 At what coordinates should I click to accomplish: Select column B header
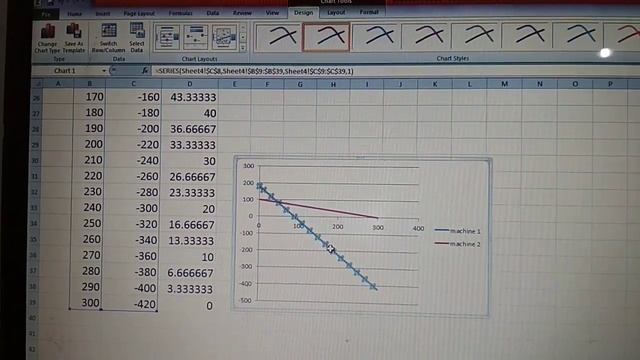[x=90, y=84]
